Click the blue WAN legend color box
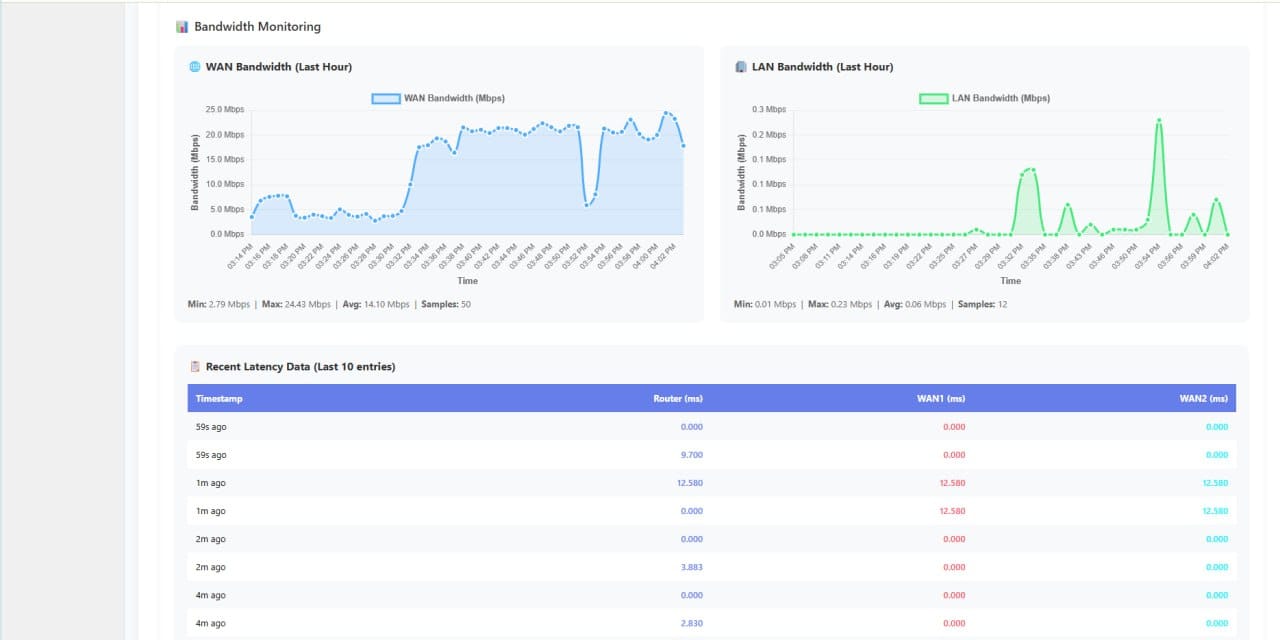The width and height of the screenshot is (1280, 640). (385, 98)
